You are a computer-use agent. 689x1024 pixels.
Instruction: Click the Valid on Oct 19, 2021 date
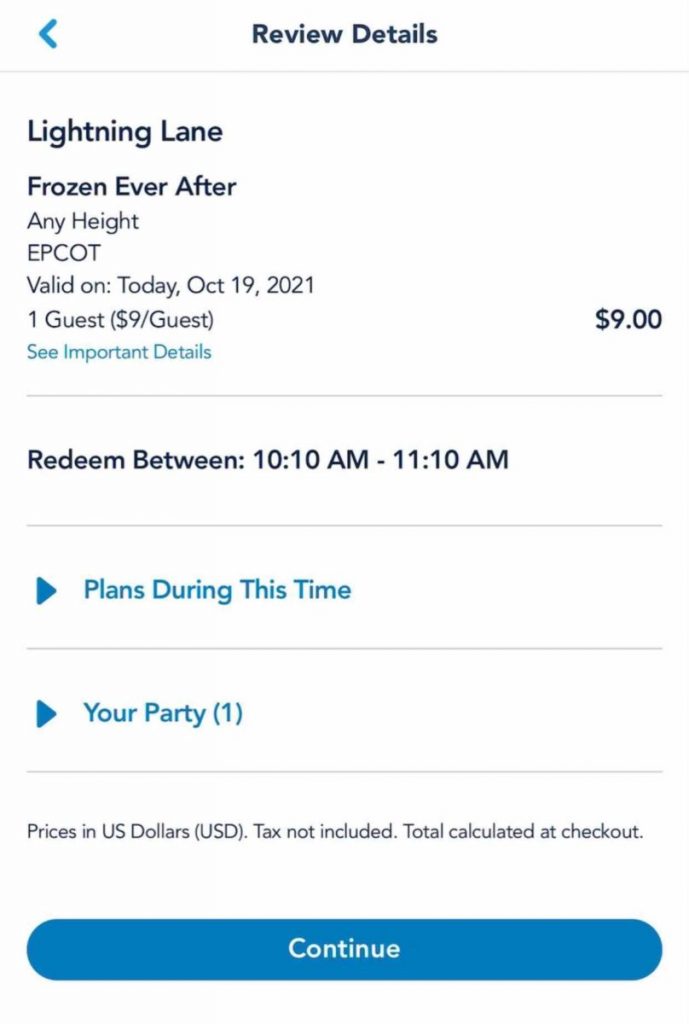coord(170,286)
